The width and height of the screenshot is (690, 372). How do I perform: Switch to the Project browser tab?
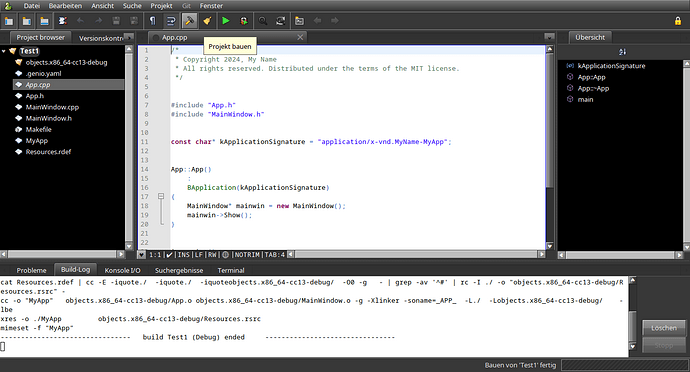[40, 37]
